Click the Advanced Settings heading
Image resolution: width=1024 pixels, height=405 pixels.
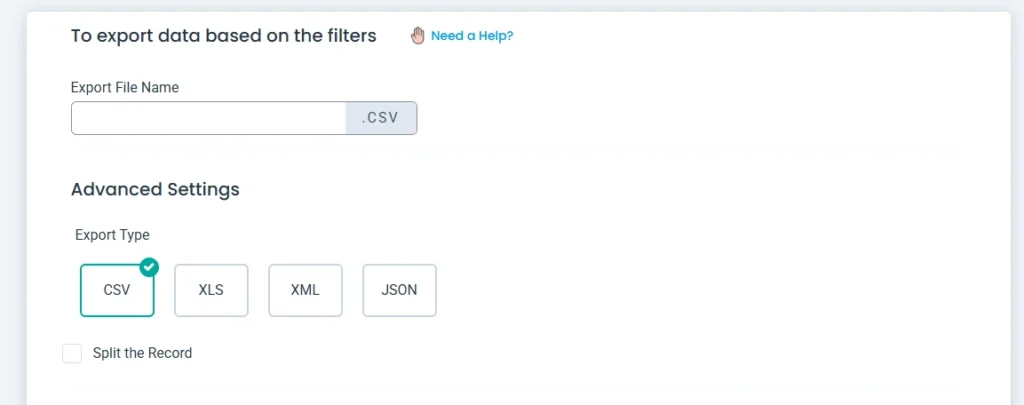[x=155, y=189]
